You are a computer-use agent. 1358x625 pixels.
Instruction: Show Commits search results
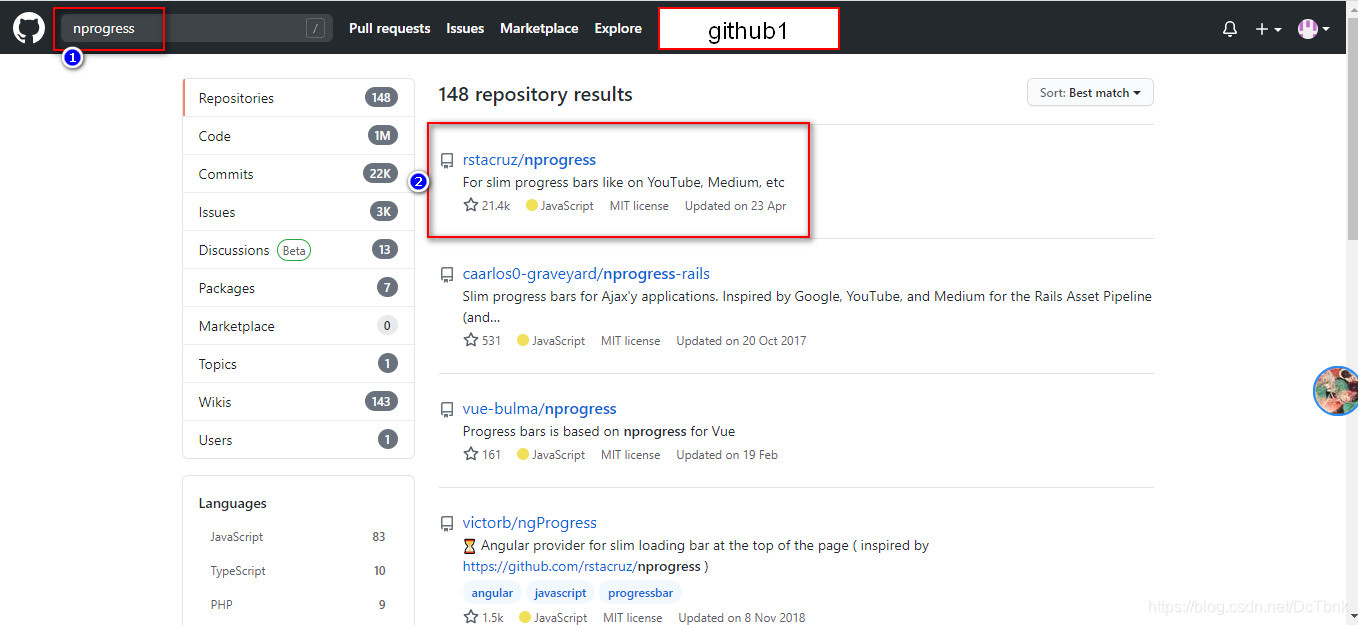pos(298,174)
